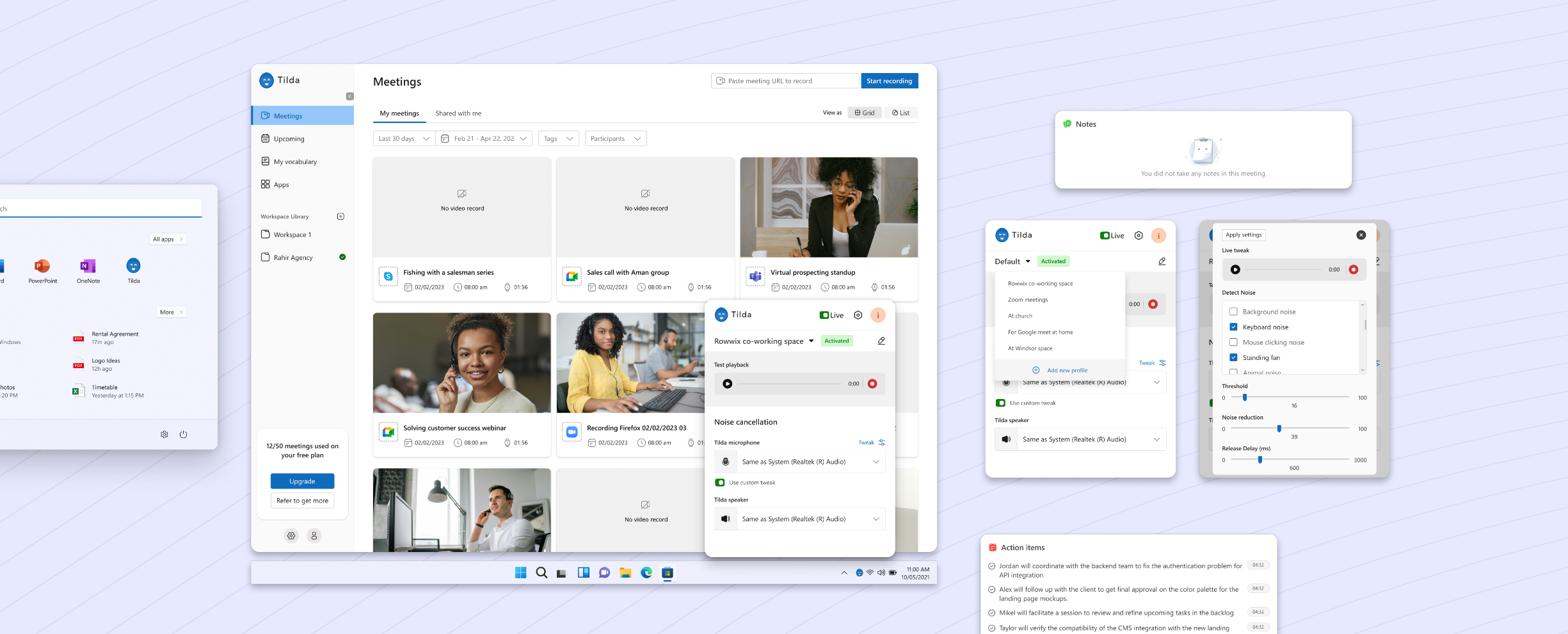The image size is (1568, 634).
Task: Check the Background noise checkbox
Action: (1233, 312)
